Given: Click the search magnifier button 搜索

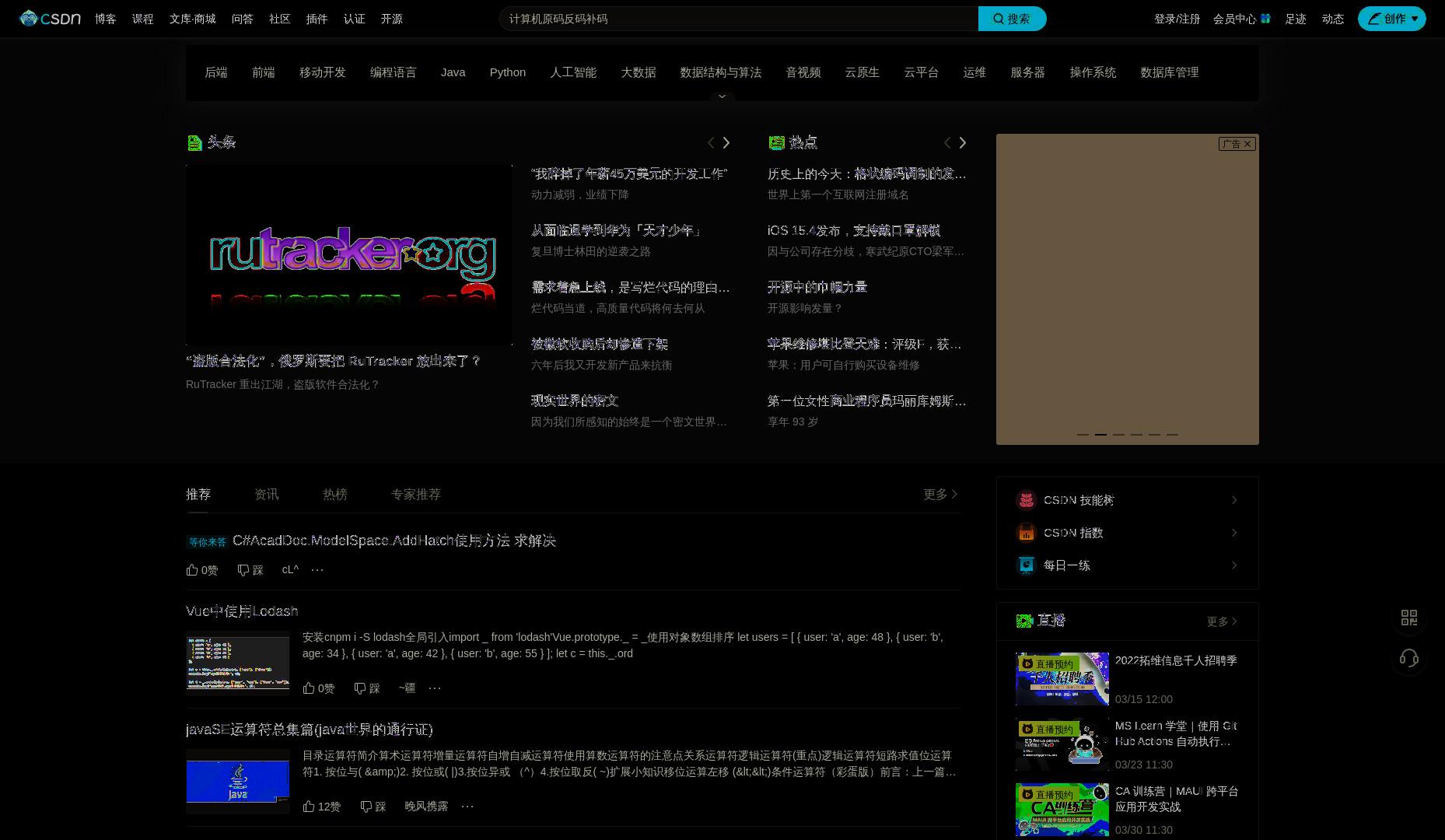Looking at the screenshot, I should pos(1012,19).
